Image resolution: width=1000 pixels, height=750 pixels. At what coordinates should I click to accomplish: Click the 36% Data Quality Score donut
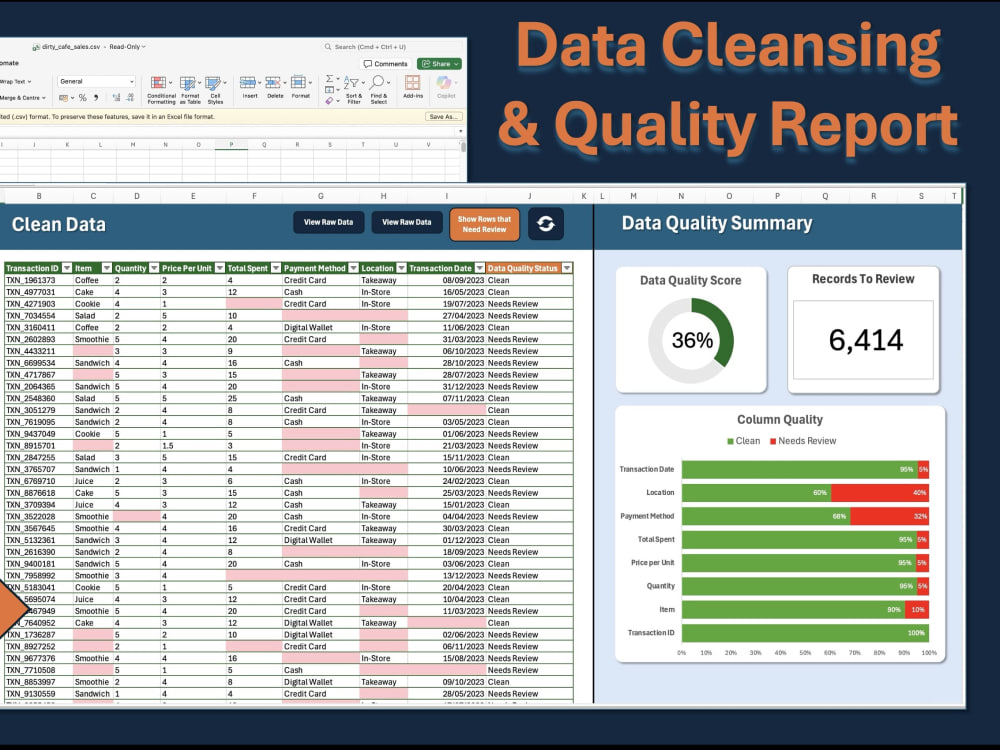(x=691, y=340)
